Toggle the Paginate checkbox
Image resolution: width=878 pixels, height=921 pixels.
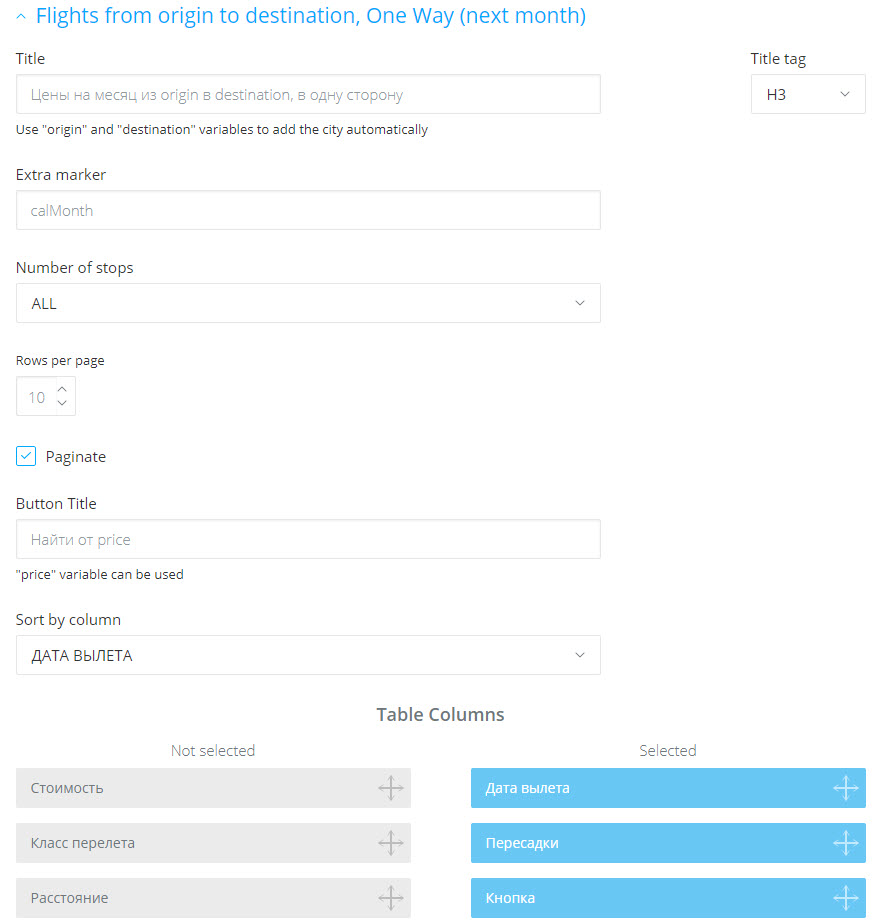point(26,456)
